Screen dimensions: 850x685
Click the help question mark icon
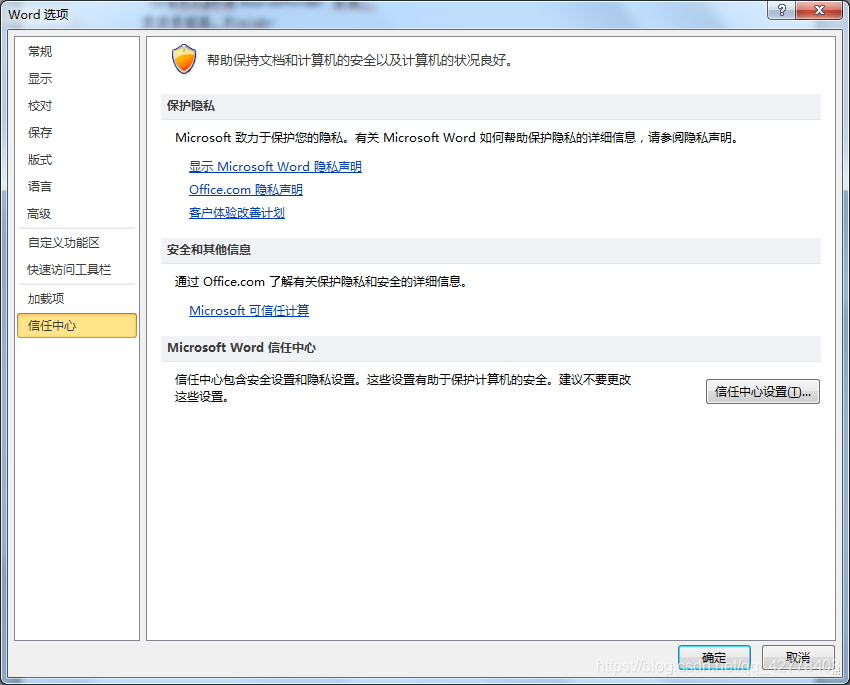pyautogui.click(x=782, y=10)
